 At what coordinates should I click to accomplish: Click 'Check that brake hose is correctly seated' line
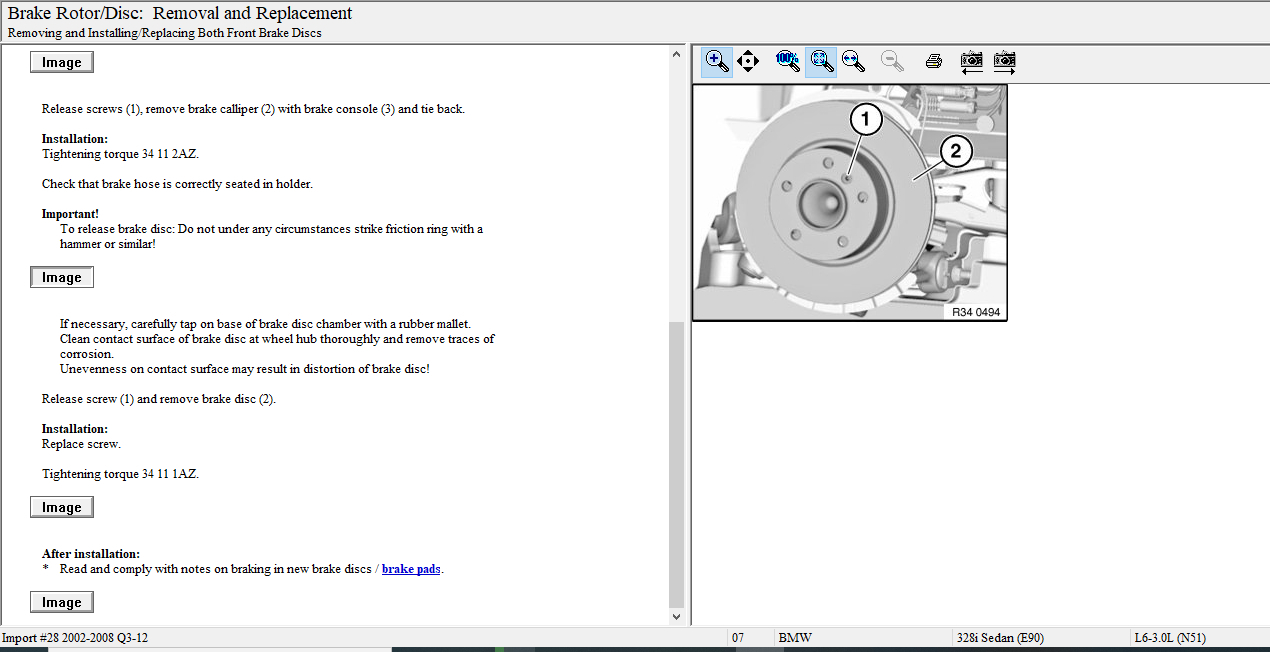[177, 184]
